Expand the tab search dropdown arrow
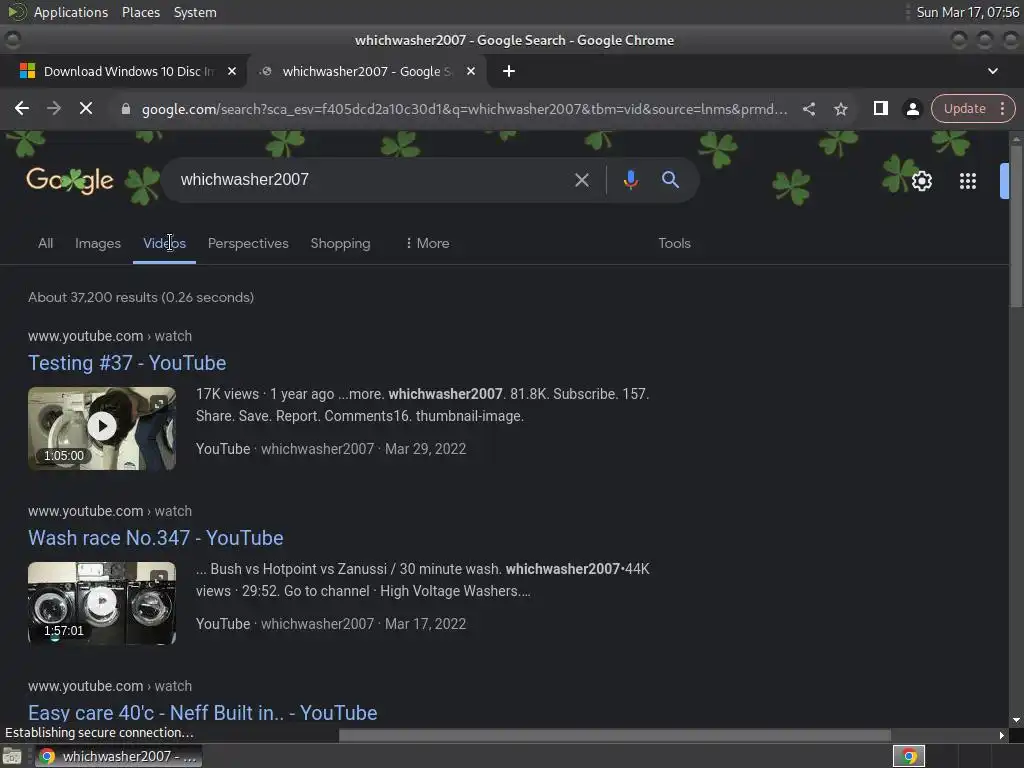This screenshot has width=1024, height=768. (993, 71)
